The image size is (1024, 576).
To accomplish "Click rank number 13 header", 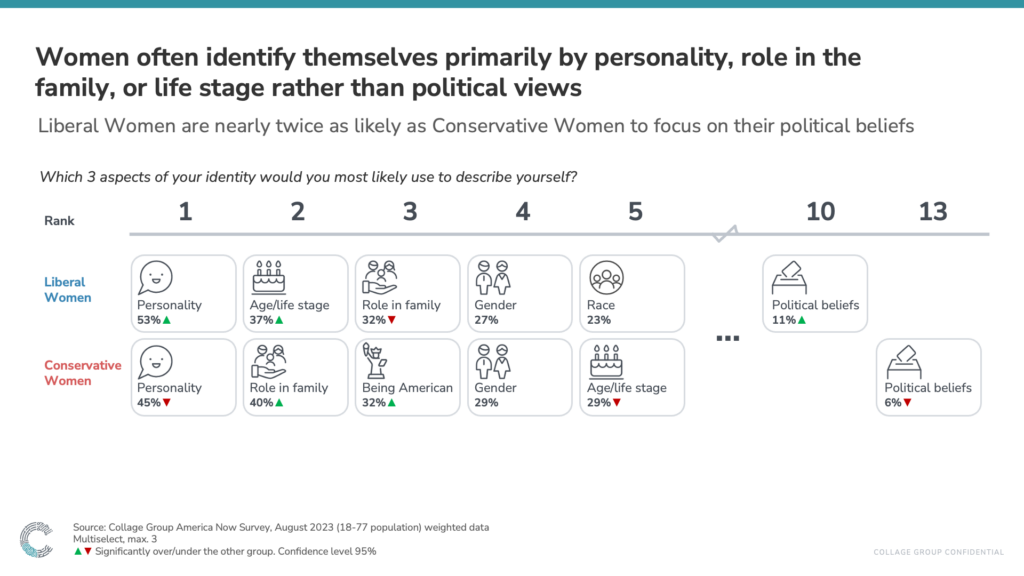I will pos(933,212).
